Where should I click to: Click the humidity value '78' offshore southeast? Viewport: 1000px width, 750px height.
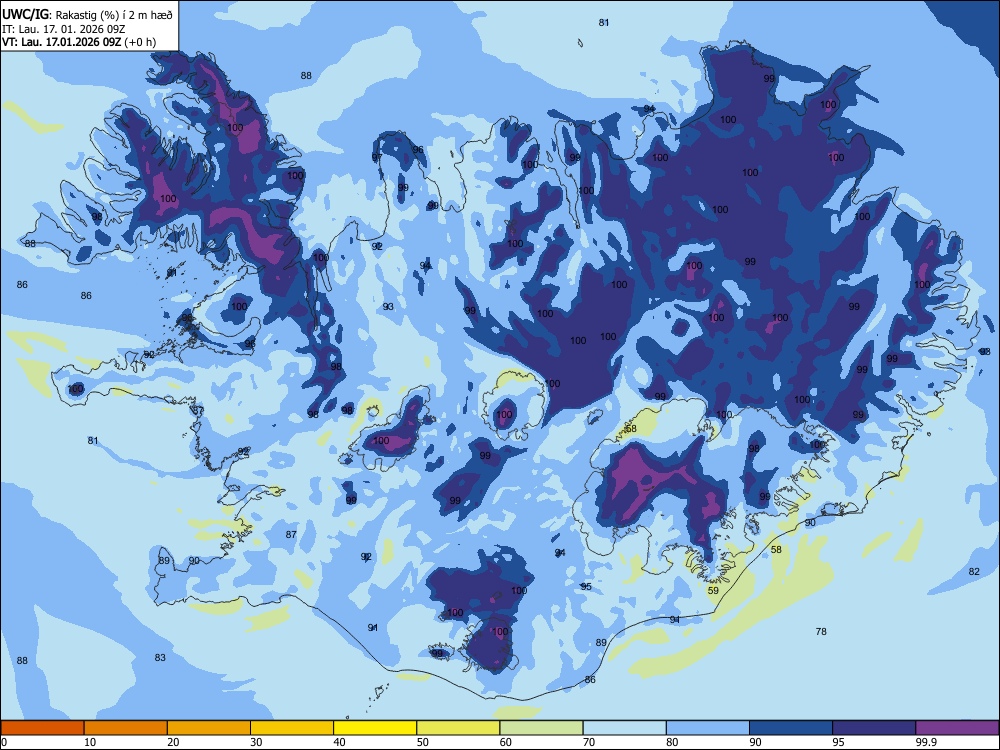point(821,631)
